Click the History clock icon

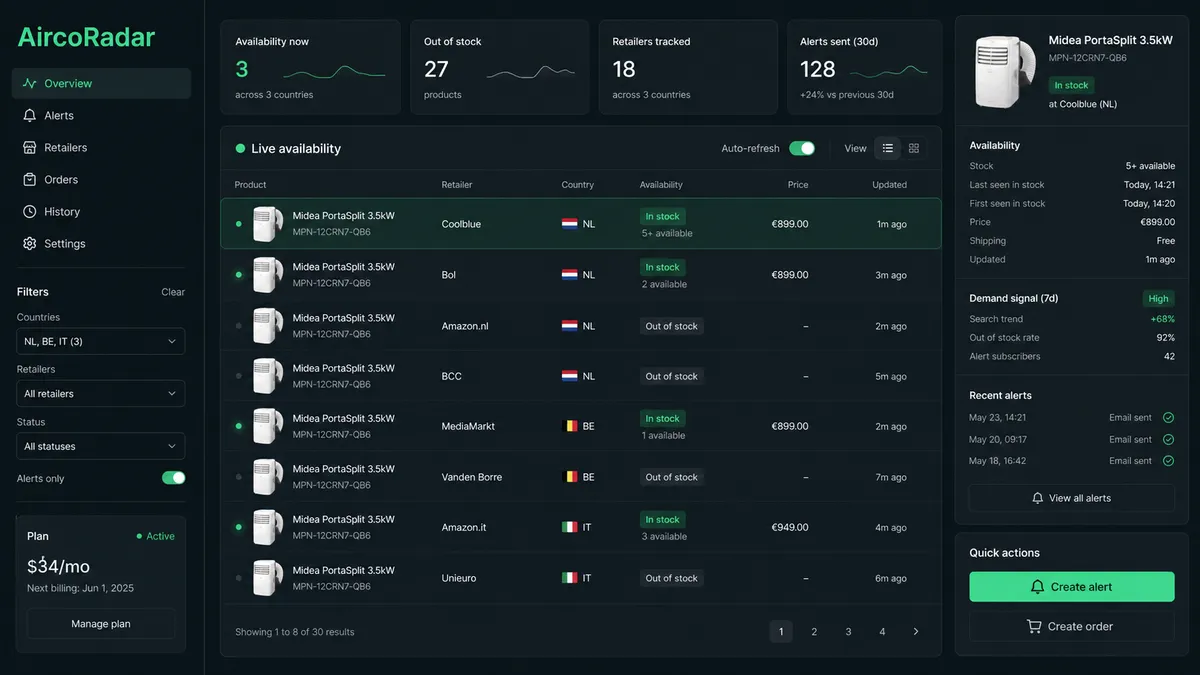pyautogui.click(x=30, y=211)
